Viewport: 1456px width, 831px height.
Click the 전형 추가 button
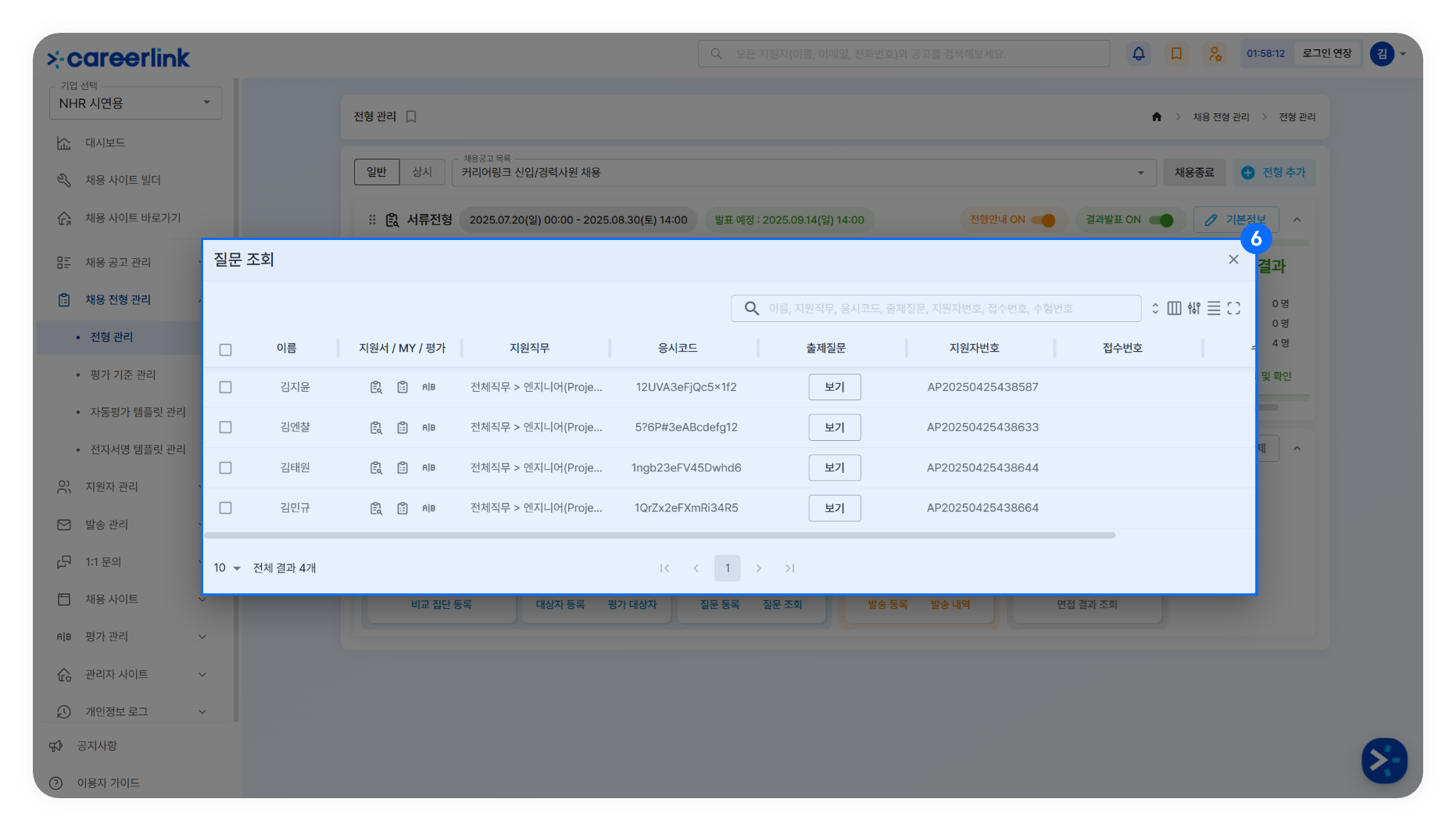(x=1274, y=173)
